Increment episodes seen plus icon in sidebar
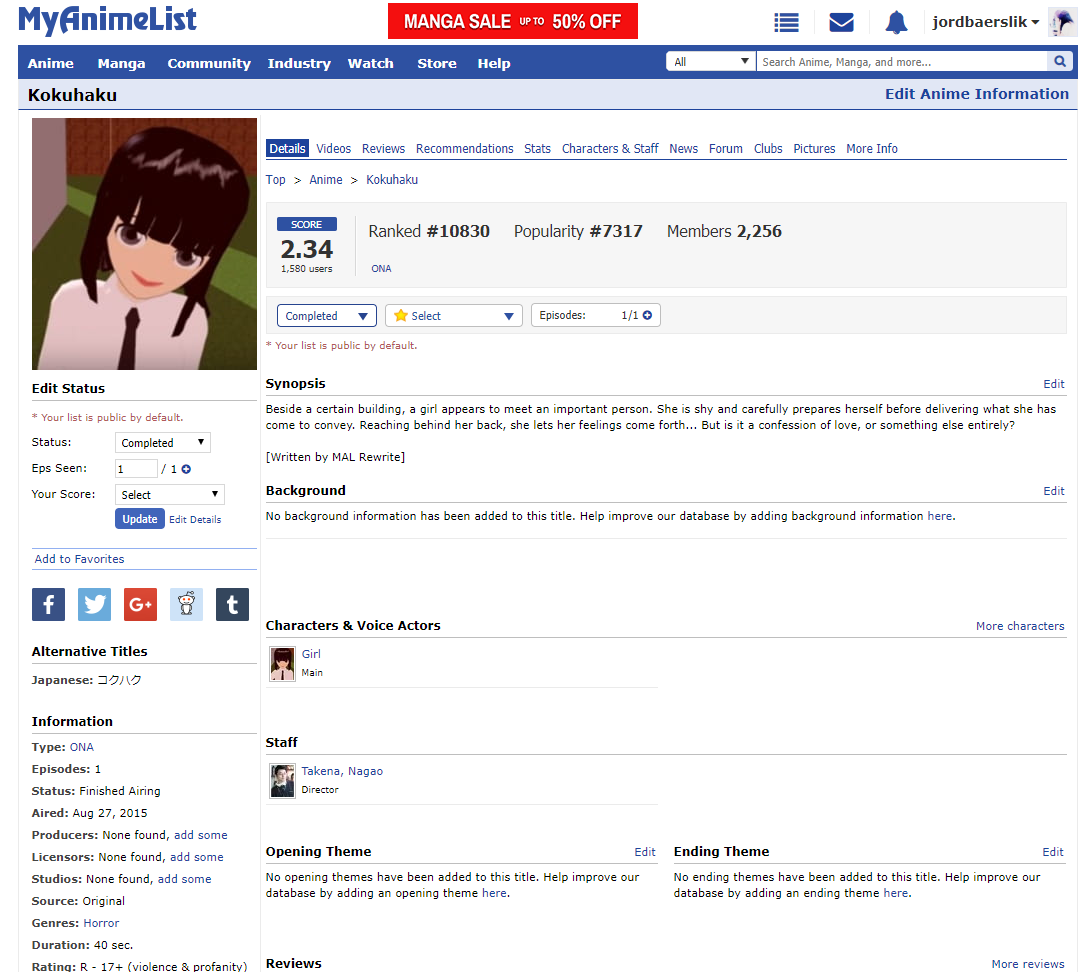The image size is (1085, 972). [186, 469]
